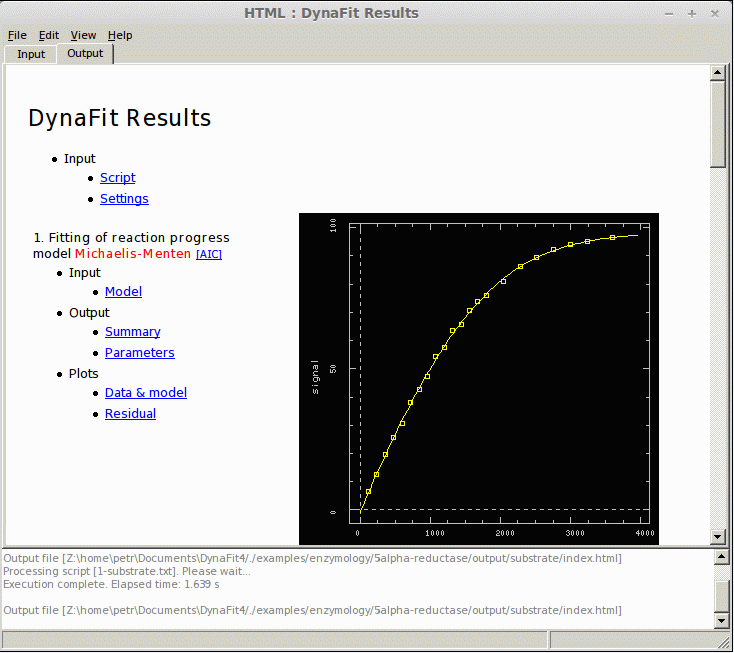Click the red 'Michaelis-Menten' model name
Screen dimensions: 734x653
click(x=132, y=254)
